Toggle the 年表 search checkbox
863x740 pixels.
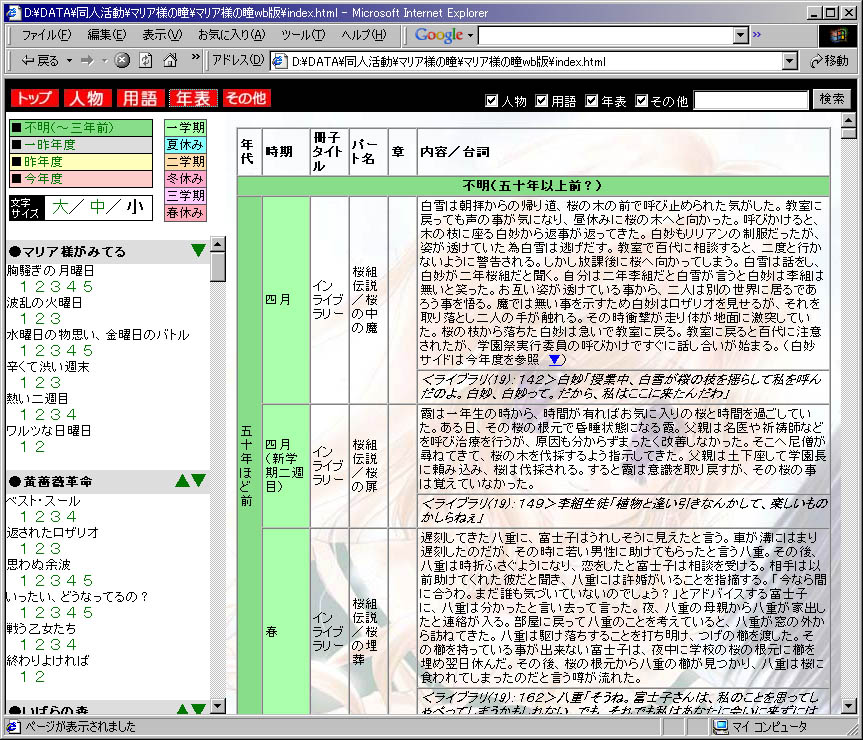591,101
